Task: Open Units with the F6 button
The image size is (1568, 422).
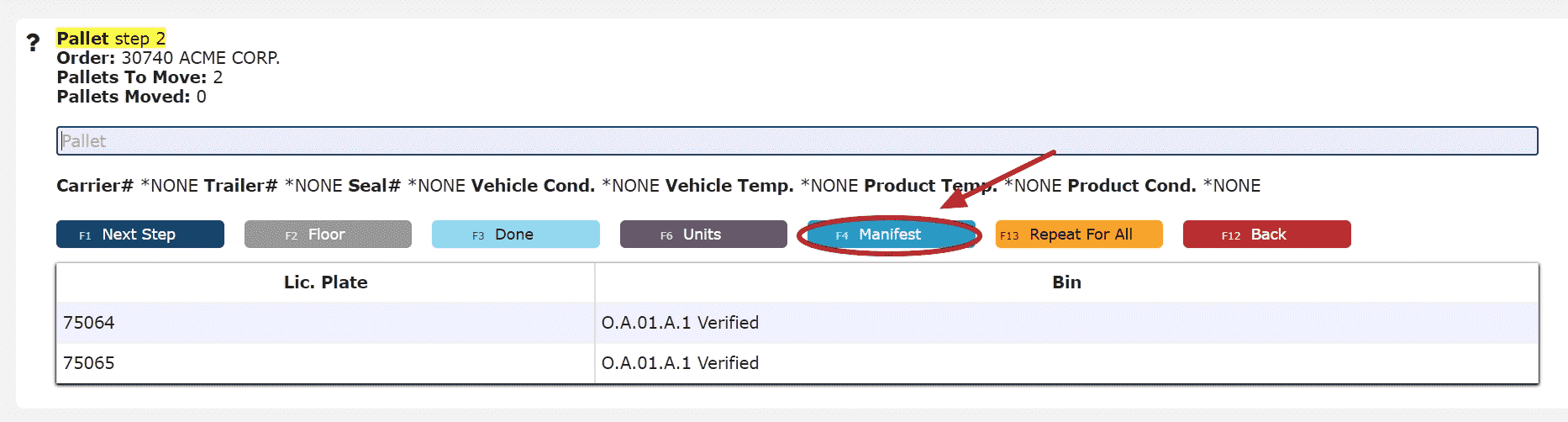Action: [702, 235]
